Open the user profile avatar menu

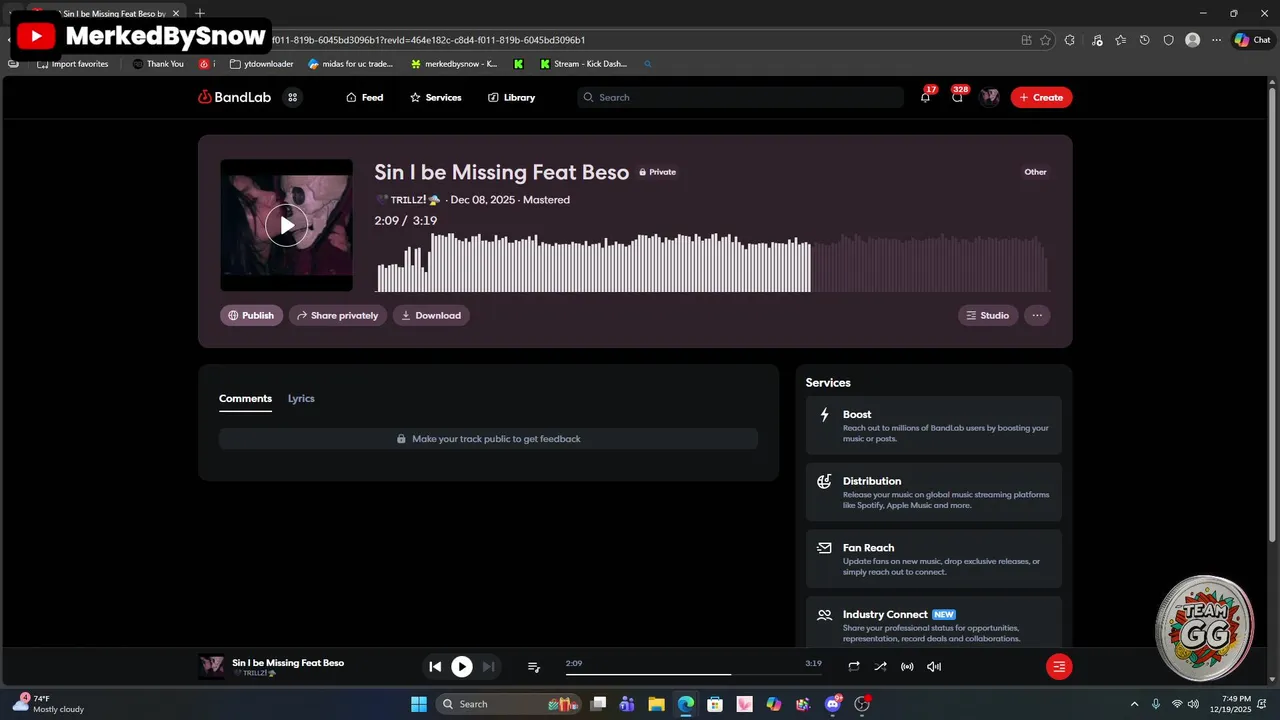click(990, 97)
